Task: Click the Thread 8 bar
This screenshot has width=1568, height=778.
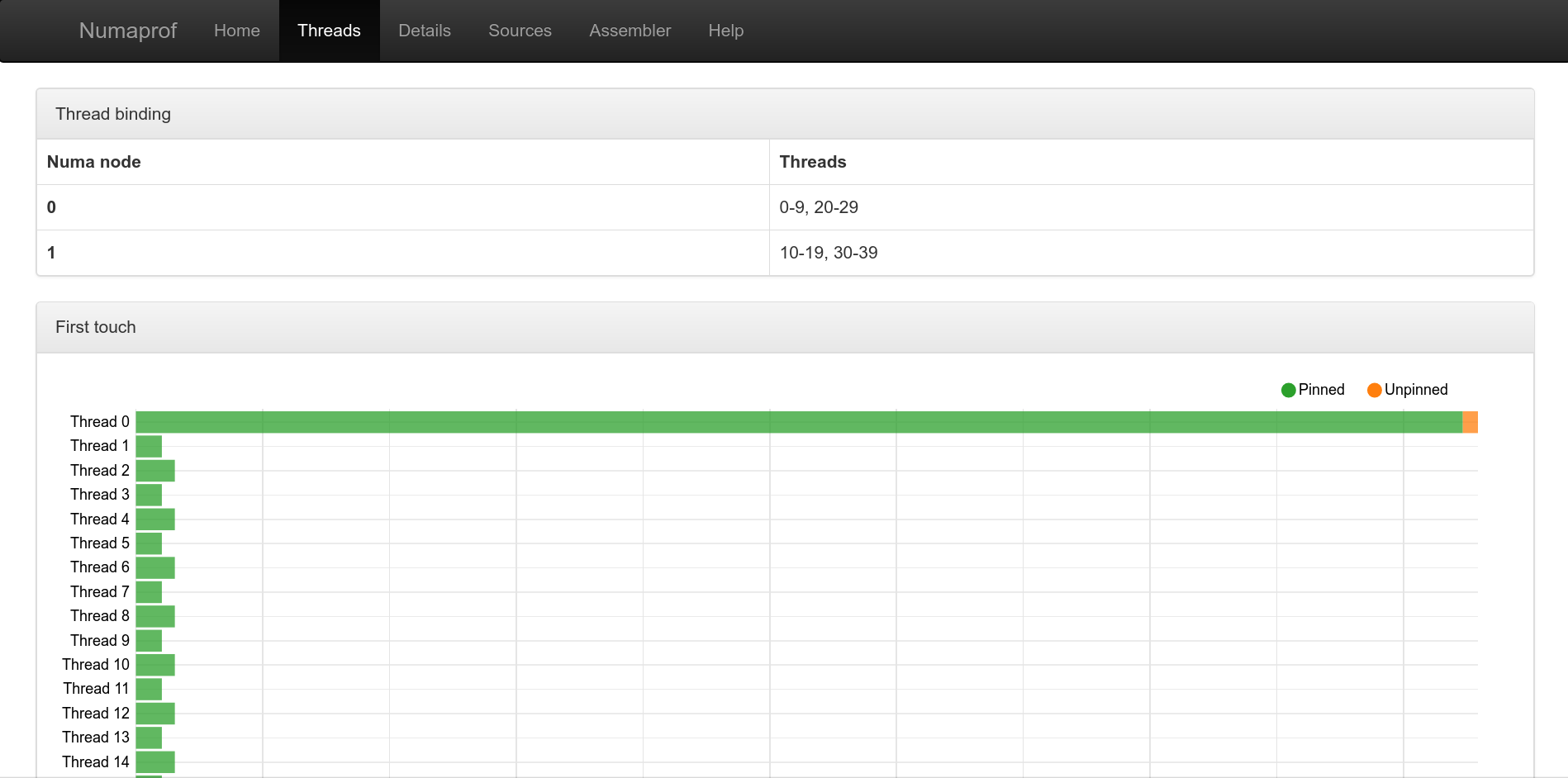Action: [155, 616]
